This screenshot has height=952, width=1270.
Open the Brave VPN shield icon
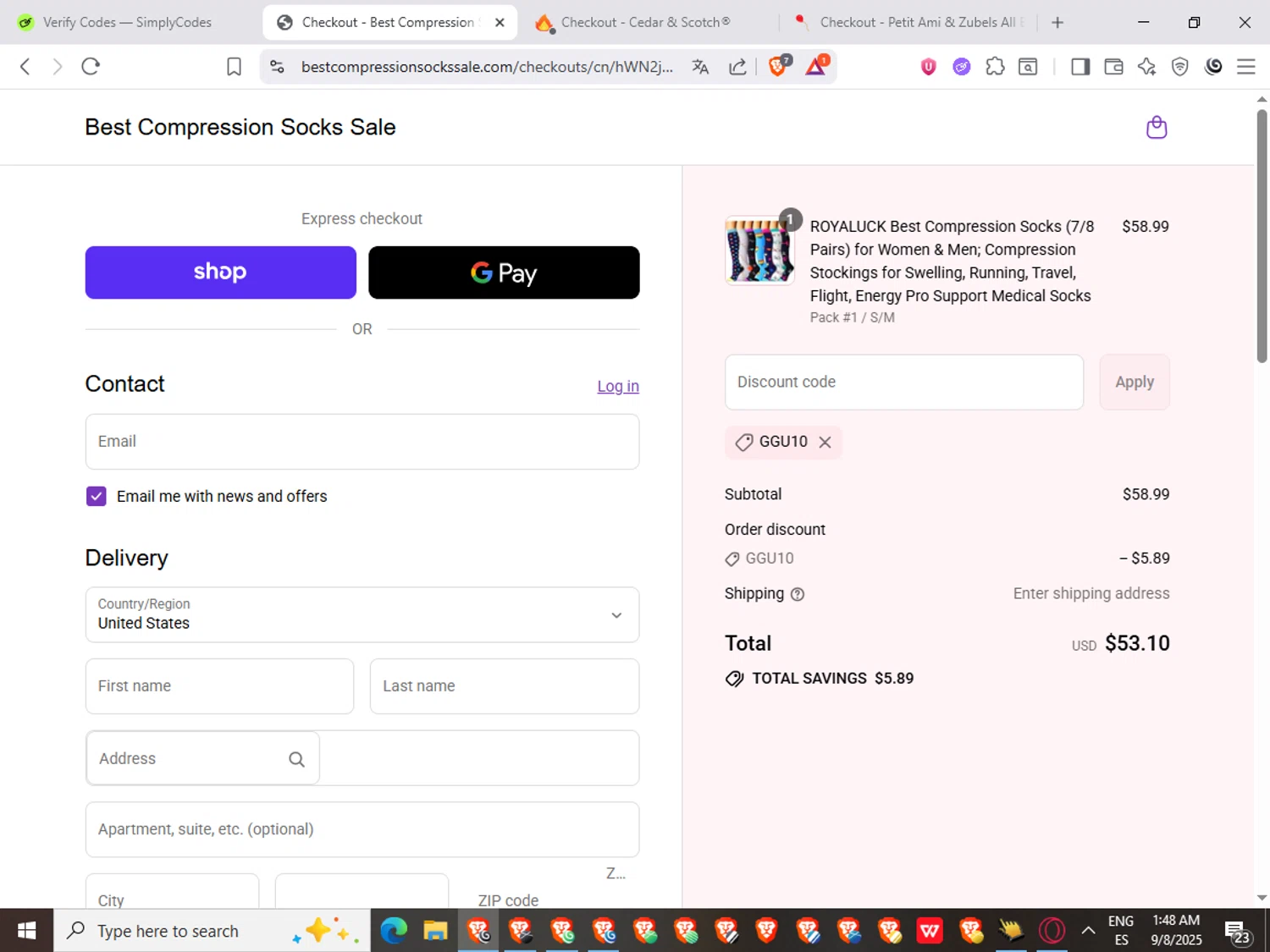(1179, 67)
